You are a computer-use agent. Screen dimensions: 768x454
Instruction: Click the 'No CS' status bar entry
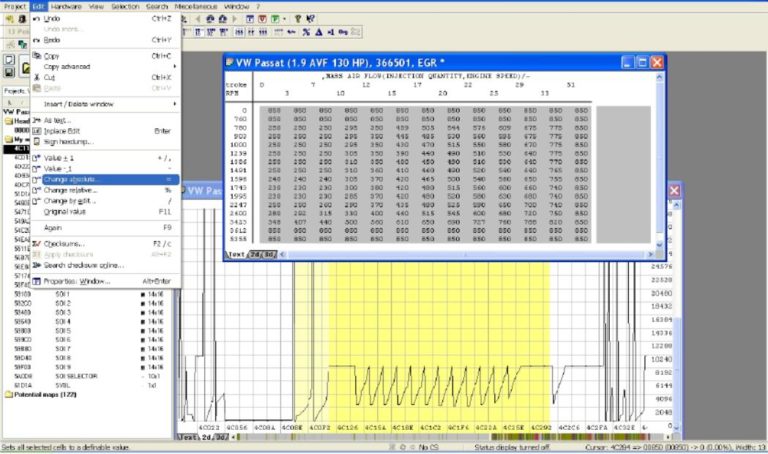[x=428, y=447]
